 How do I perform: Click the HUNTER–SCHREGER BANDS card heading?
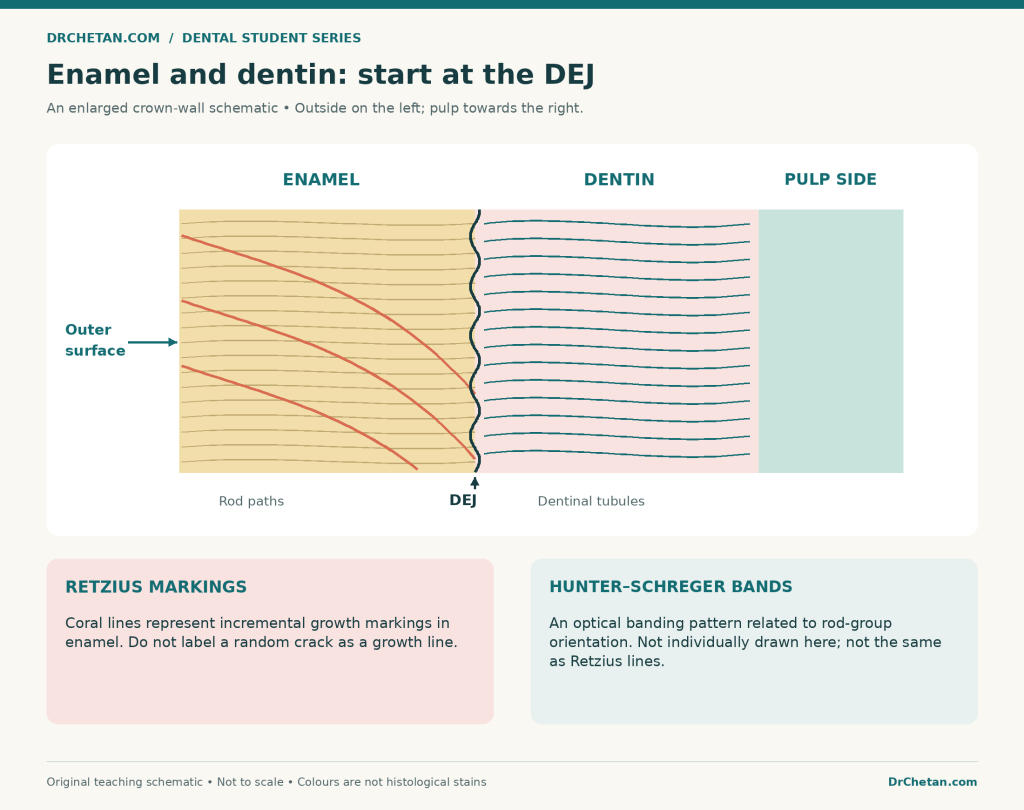click(x=671, y=587)
